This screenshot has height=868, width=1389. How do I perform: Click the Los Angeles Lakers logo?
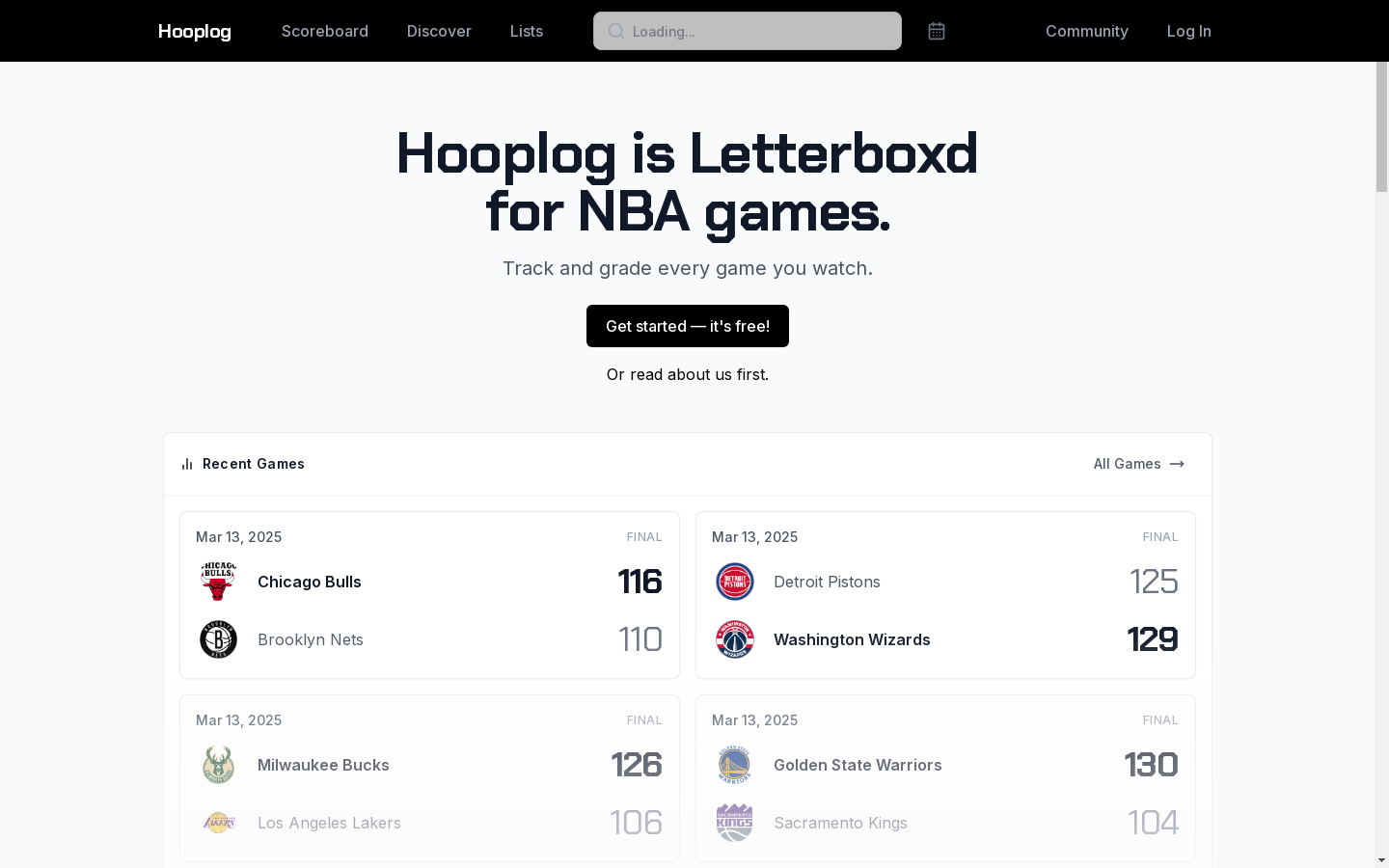click(x=218, y=823)
